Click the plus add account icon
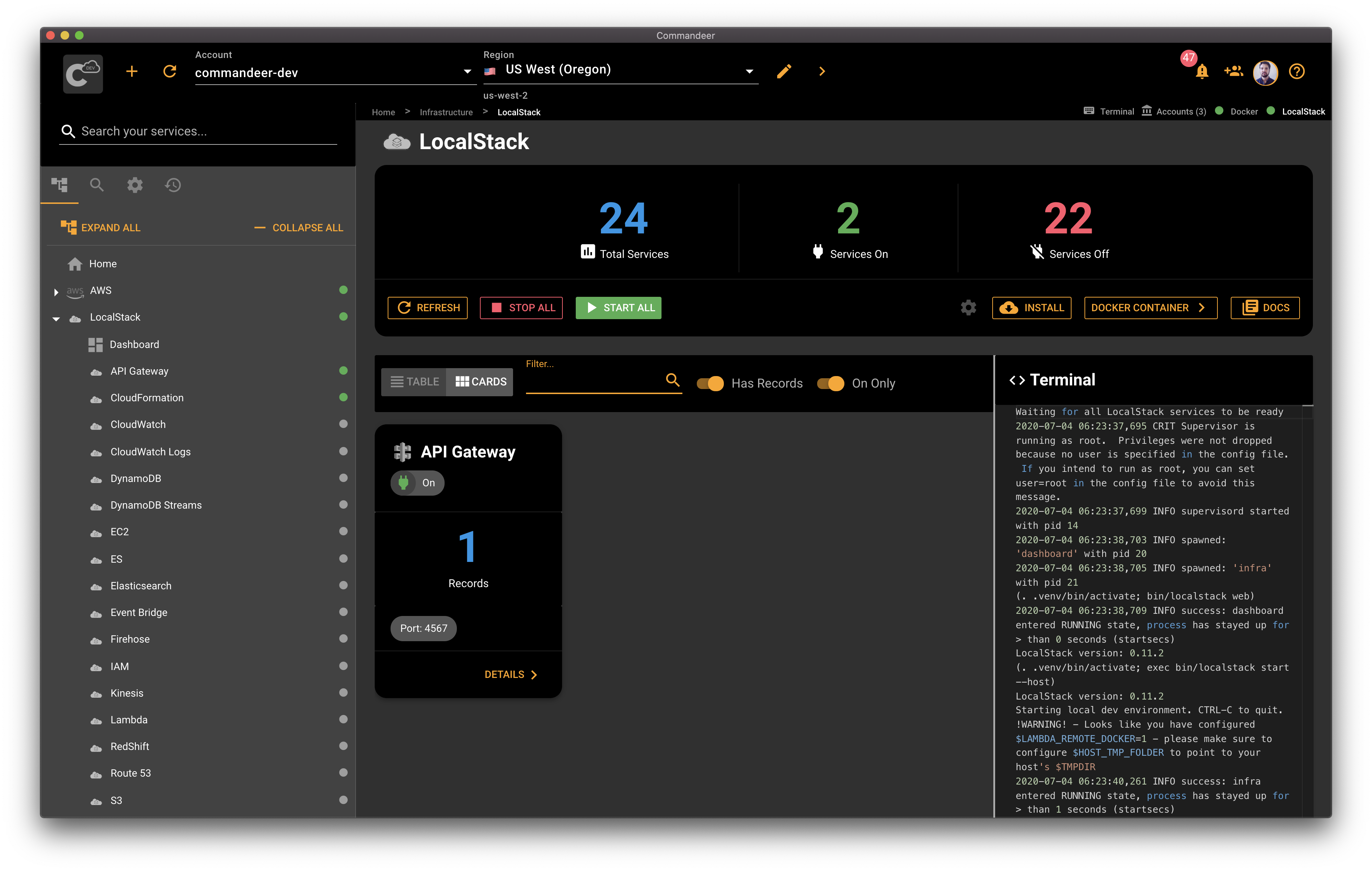This screenshot has height=871, width=1372. point(132,71)
